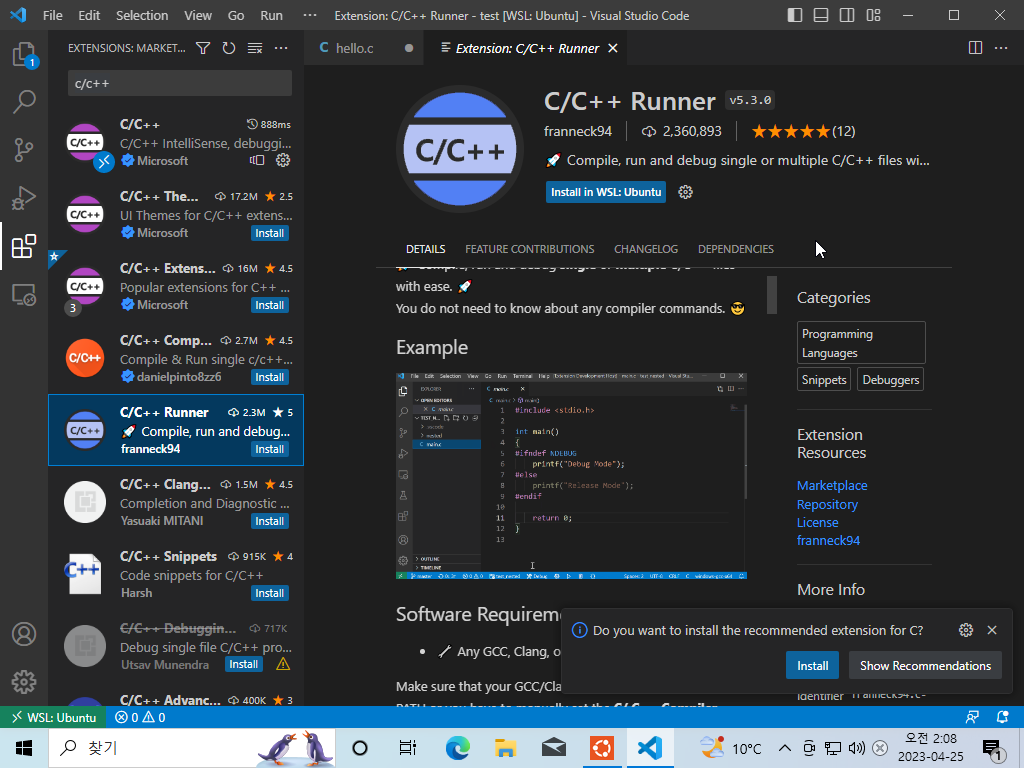1024x768 pixels.
Task: Open the Run menu
Action: (271, 15)
